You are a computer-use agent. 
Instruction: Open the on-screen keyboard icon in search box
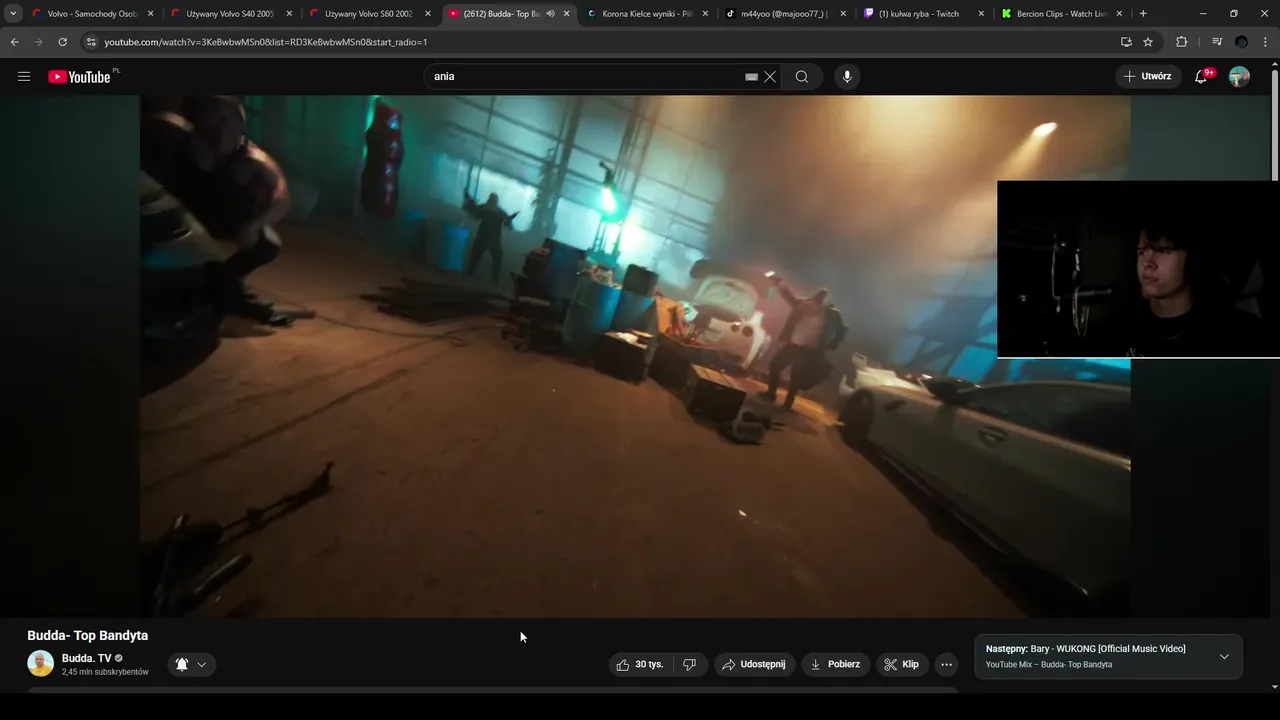[751, 77]
